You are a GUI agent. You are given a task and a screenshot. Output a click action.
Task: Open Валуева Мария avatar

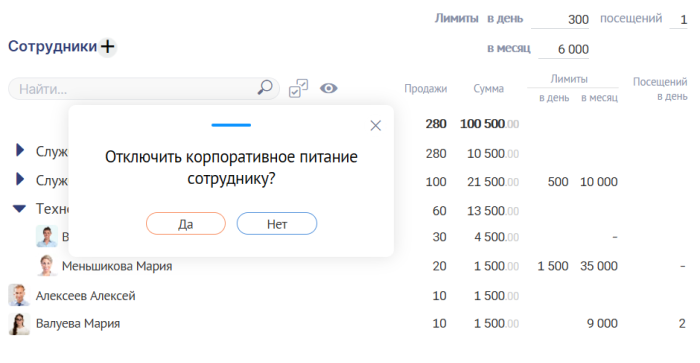point(19,324)
